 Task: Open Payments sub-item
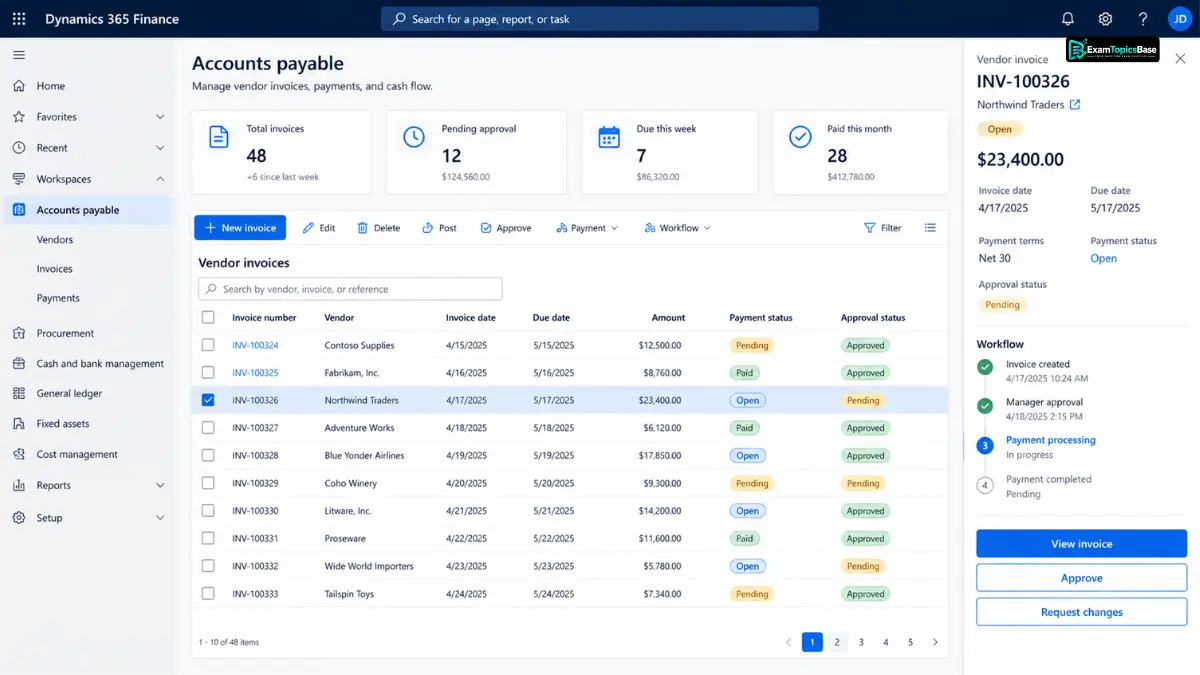coord(58,298)
